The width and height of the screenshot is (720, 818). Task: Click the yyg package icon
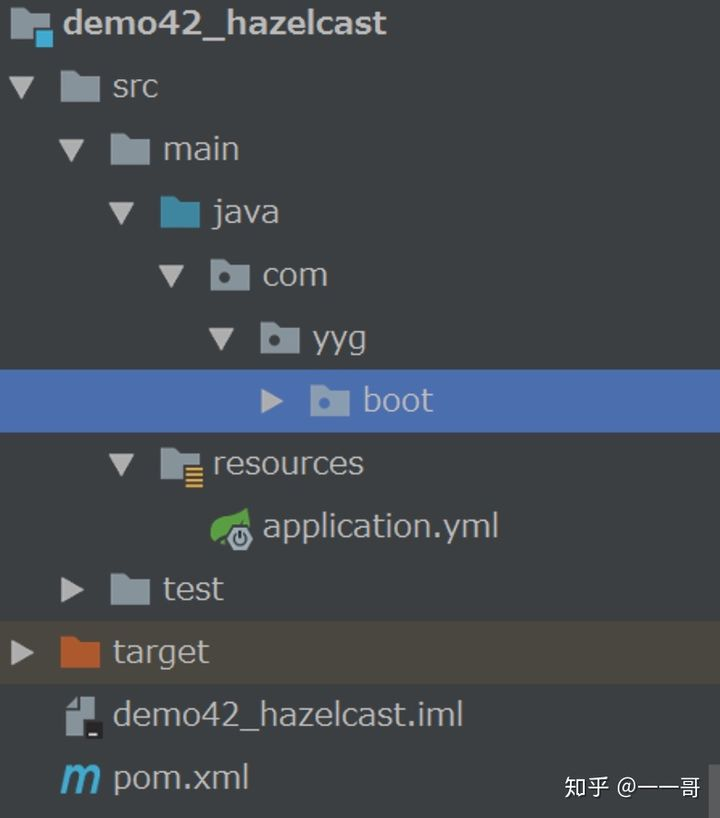(x=280, y=338)
